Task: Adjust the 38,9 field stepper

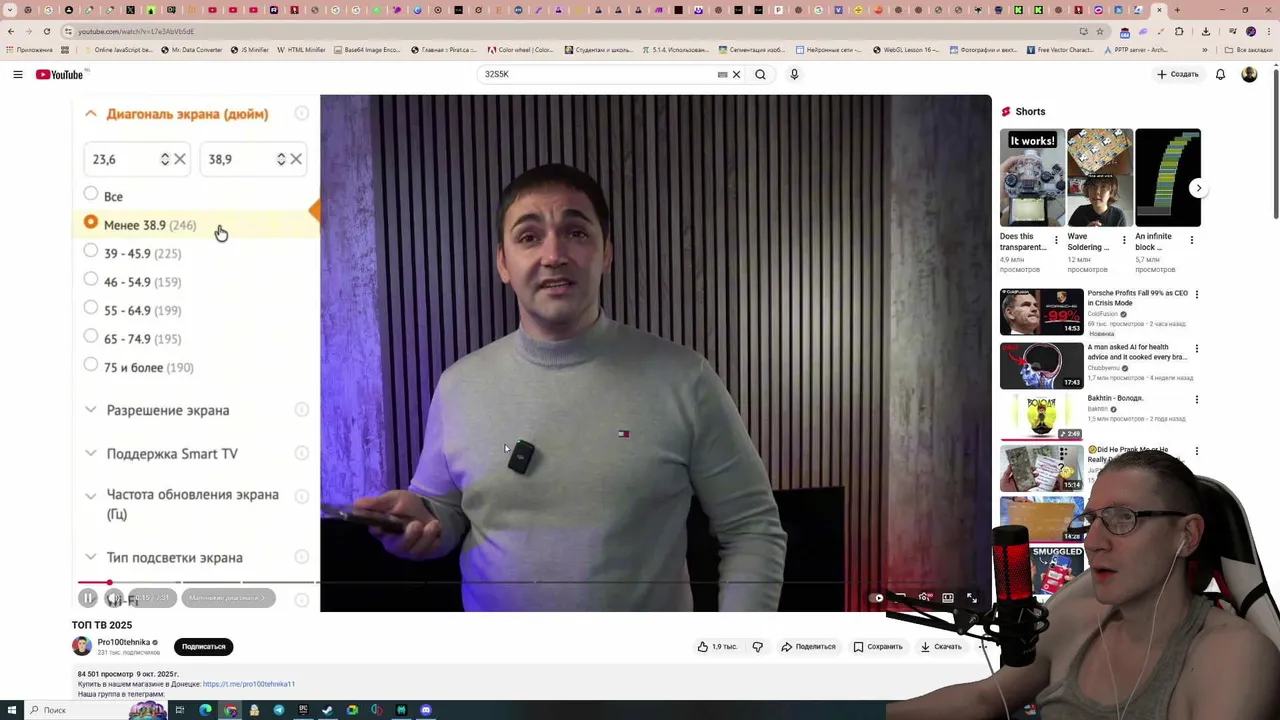Action: point(281,159)
